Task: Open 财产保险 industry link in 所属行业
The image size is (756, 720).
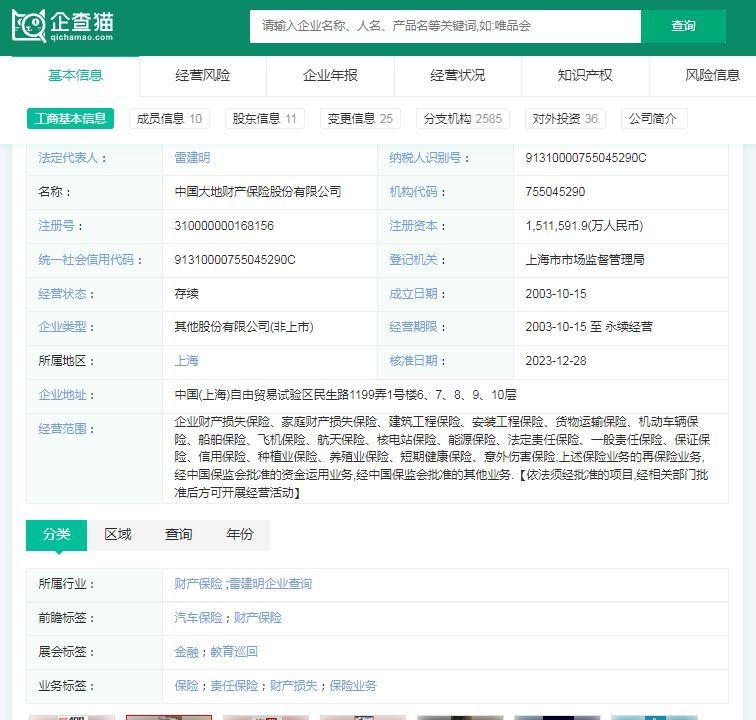Action: click(x=198, y=584)
